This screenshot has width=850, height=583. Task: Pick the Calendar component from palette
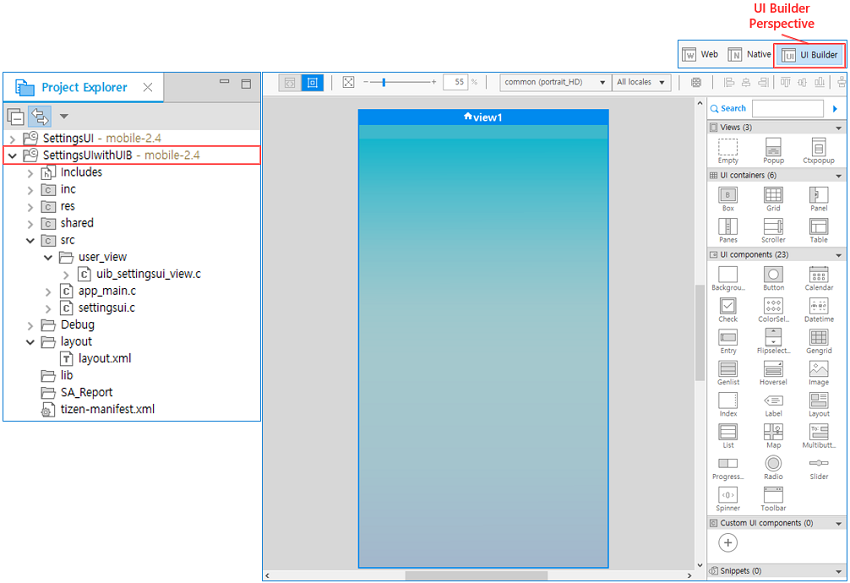pyautogui.click(x=818, y=275)
